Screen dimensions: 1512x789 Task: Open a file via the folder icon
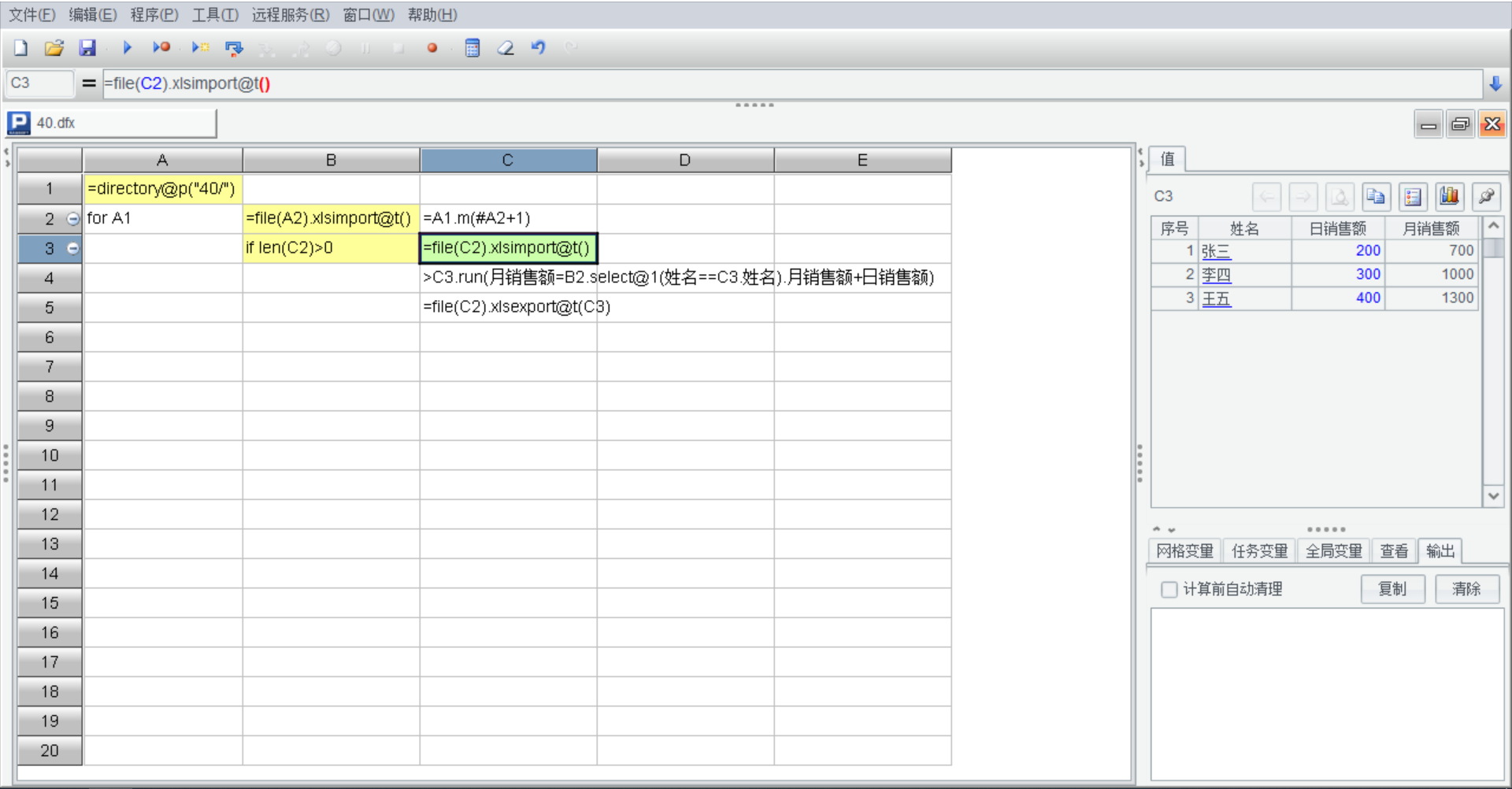pos(54,48)
